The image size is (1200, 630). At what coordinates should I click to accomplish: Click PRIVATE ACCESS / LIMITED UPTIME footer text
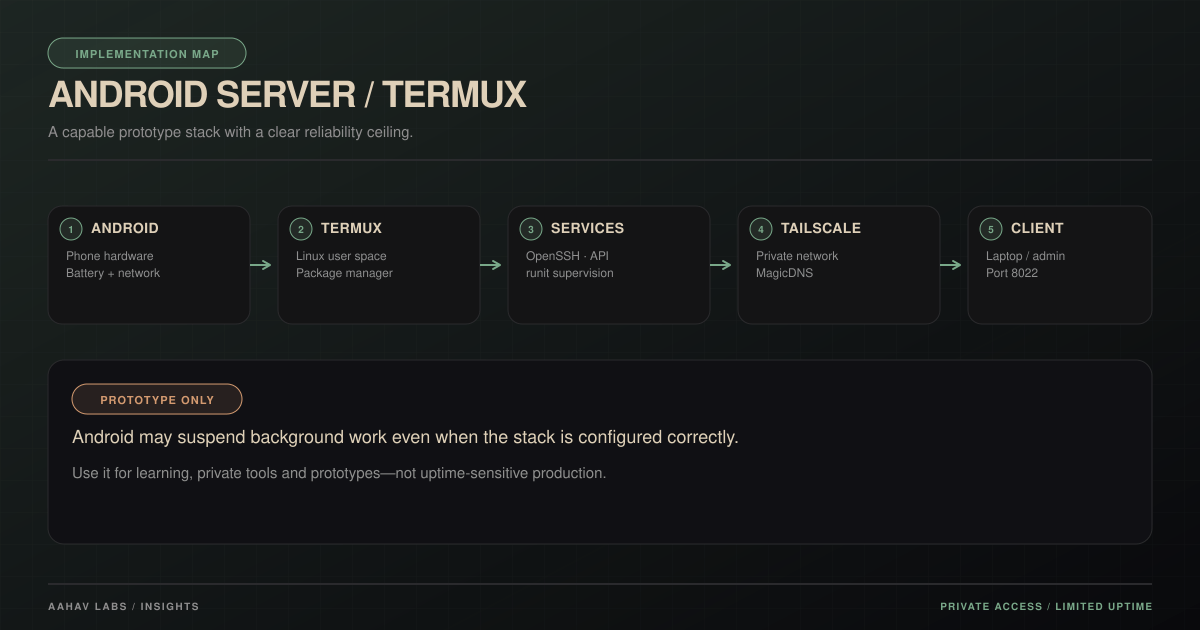1046,607
